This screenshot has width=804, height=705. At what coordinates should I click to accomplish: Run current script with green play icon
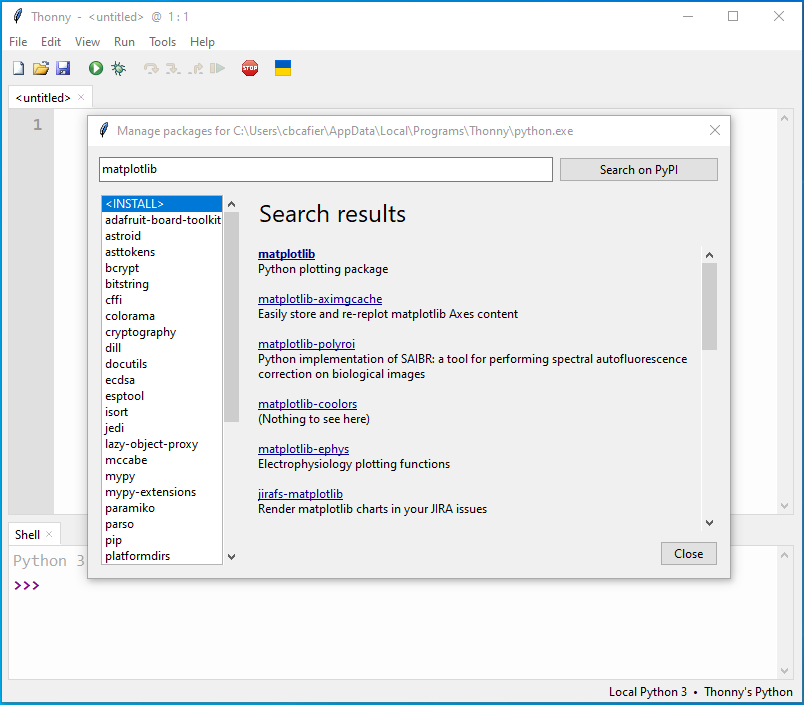click(96, 68)
